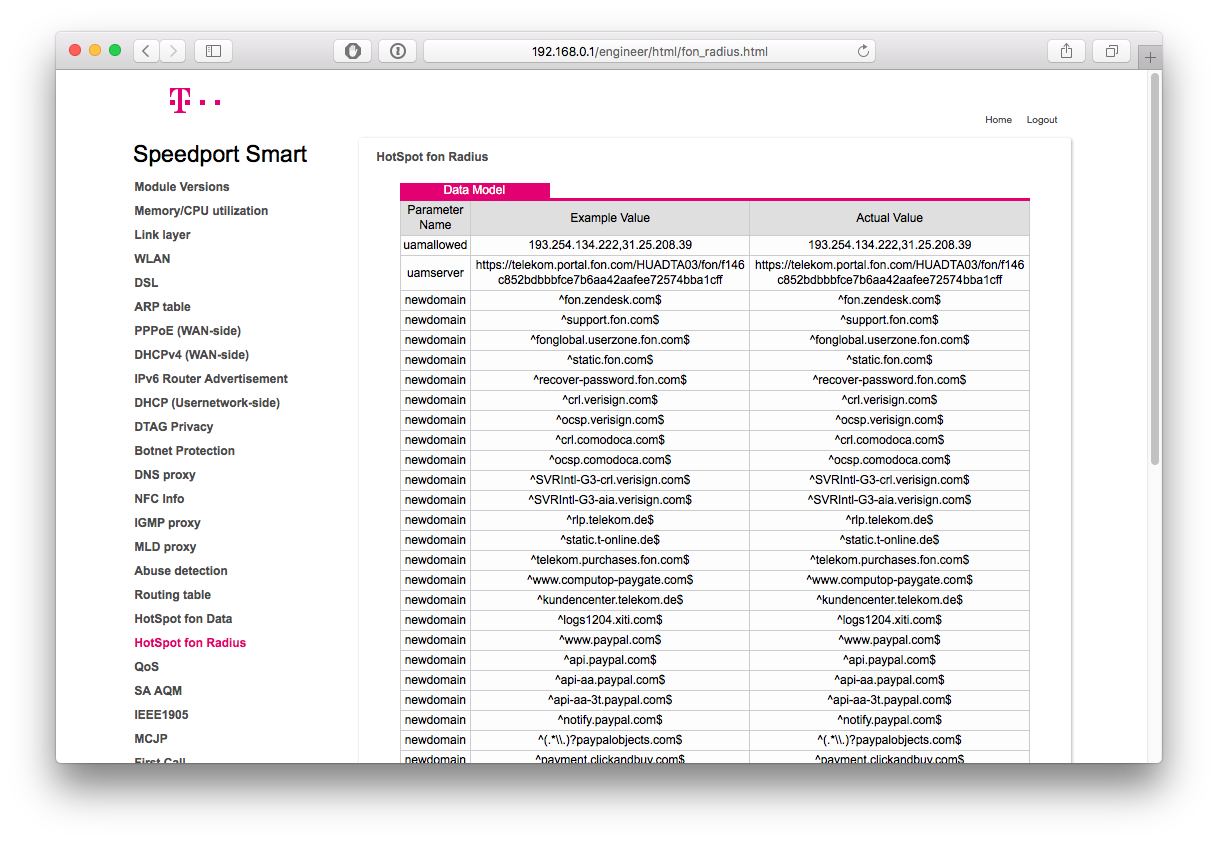This screenshot has width=1218, height=843.
Task: Follow the www.paypal.com domain link
Action: (610, 639)
